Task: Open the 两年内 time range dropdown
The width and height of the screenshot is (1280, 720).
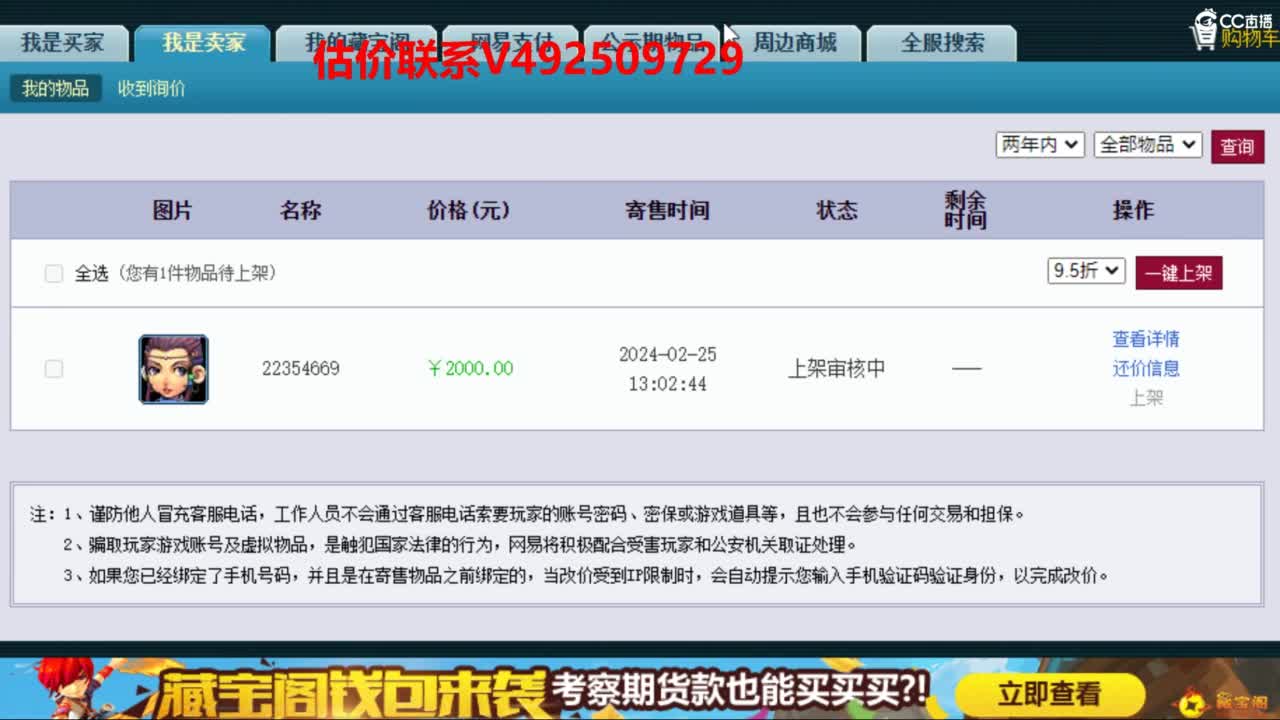Action: pos(1039,144)
